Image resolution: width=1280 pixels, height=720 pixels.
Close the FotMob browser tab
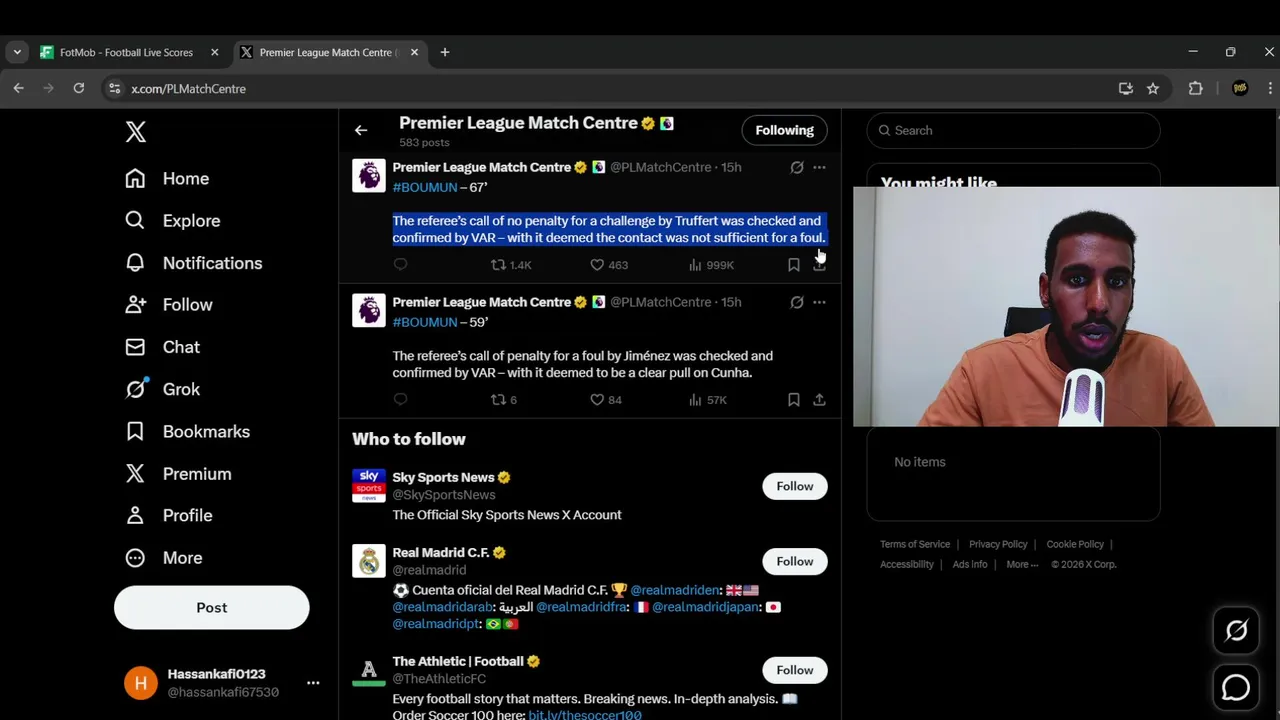coord(214,52)
